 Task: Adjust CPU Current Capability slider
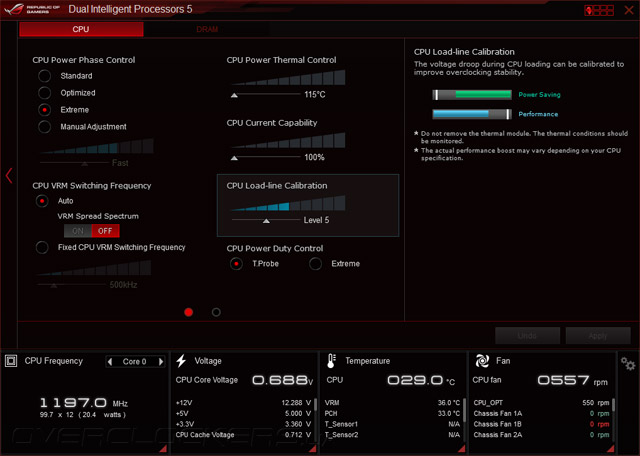coord(234,158)
